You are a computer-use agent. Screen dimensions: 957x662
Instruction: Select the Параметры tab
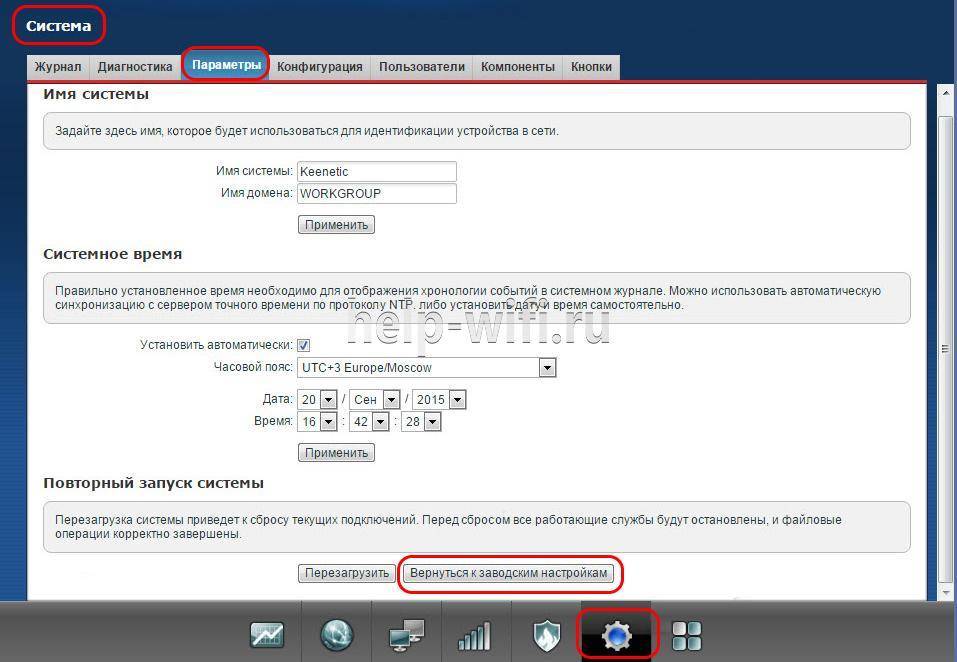click(226, 65)
